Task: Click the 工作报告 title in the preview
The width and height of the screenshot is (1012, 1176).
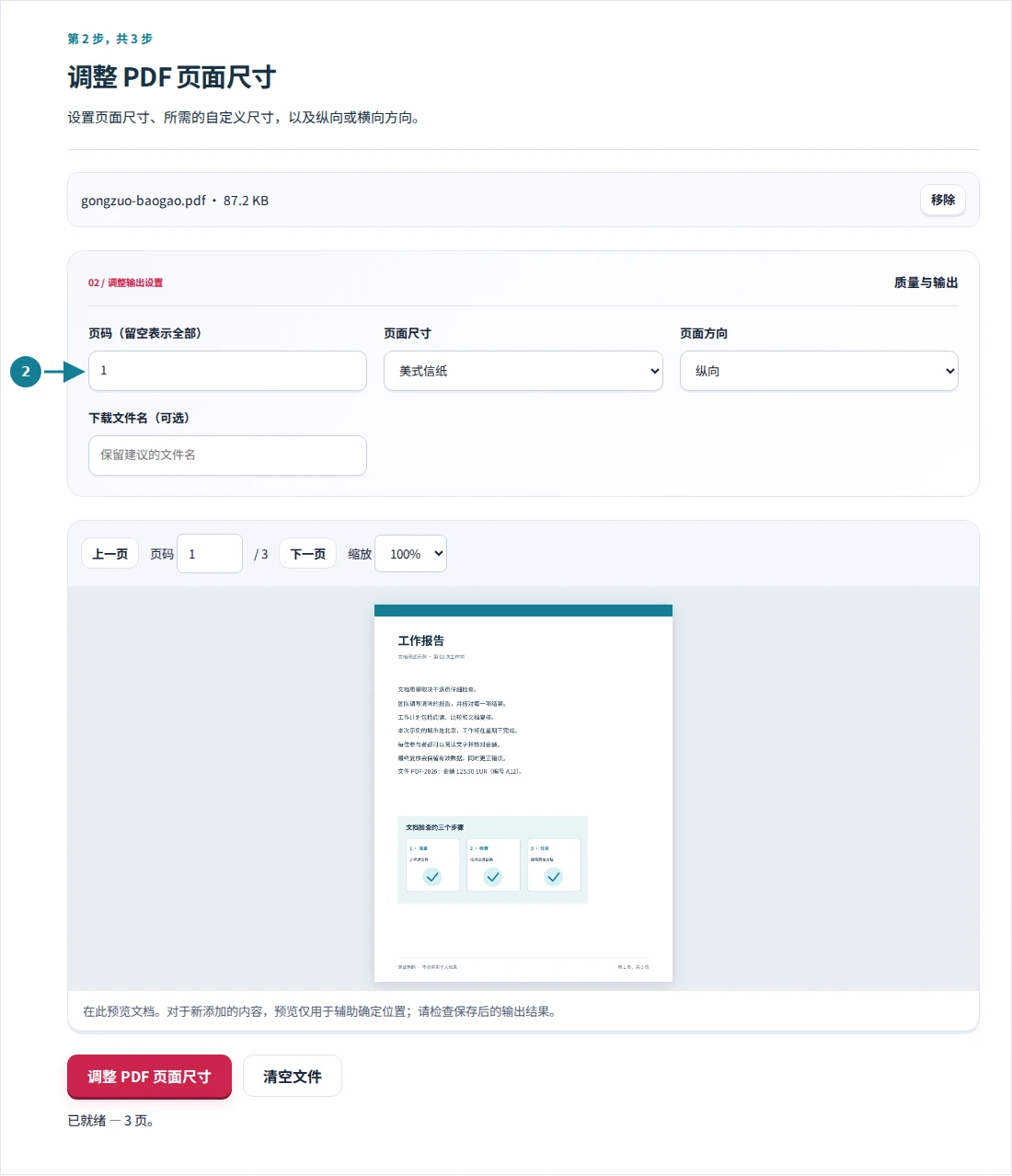Action: coord(421,640)
